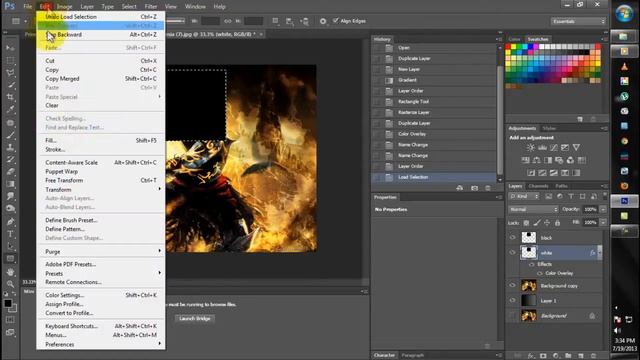Toggle the Align Edges checkbox

(336, 20)
